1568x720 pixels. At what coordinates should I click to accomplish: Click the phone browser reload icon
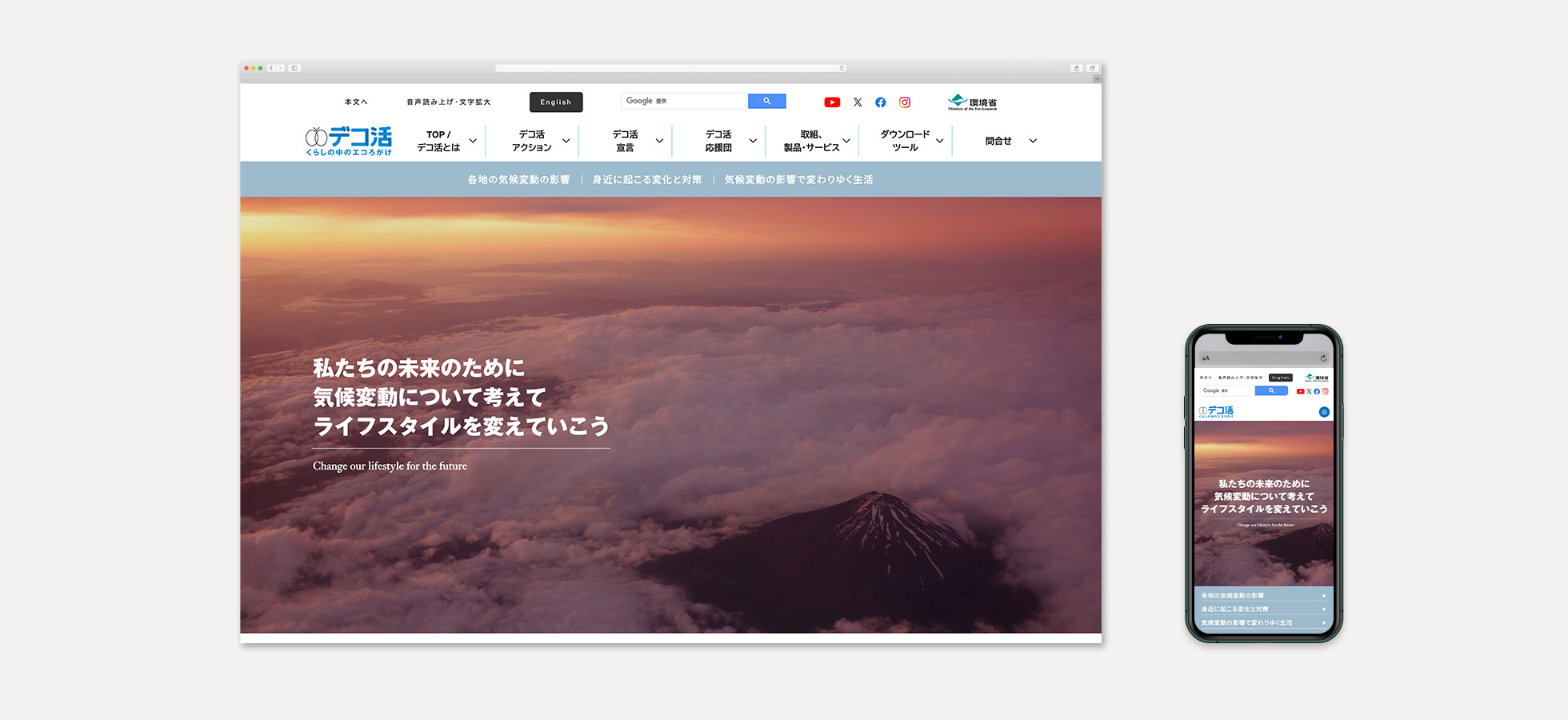1323,358
